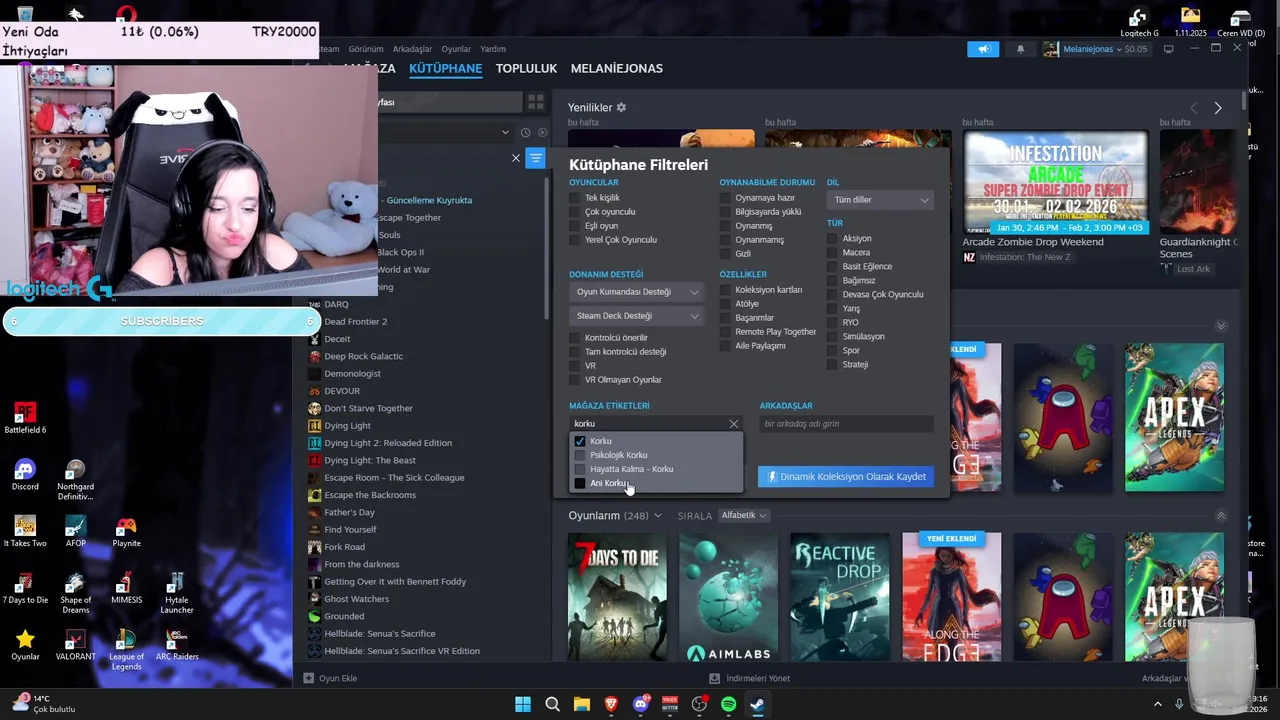Open MELANİEJONAS profile tab
The width and height of the screenshot is (1280, 720).
point(616,68)
